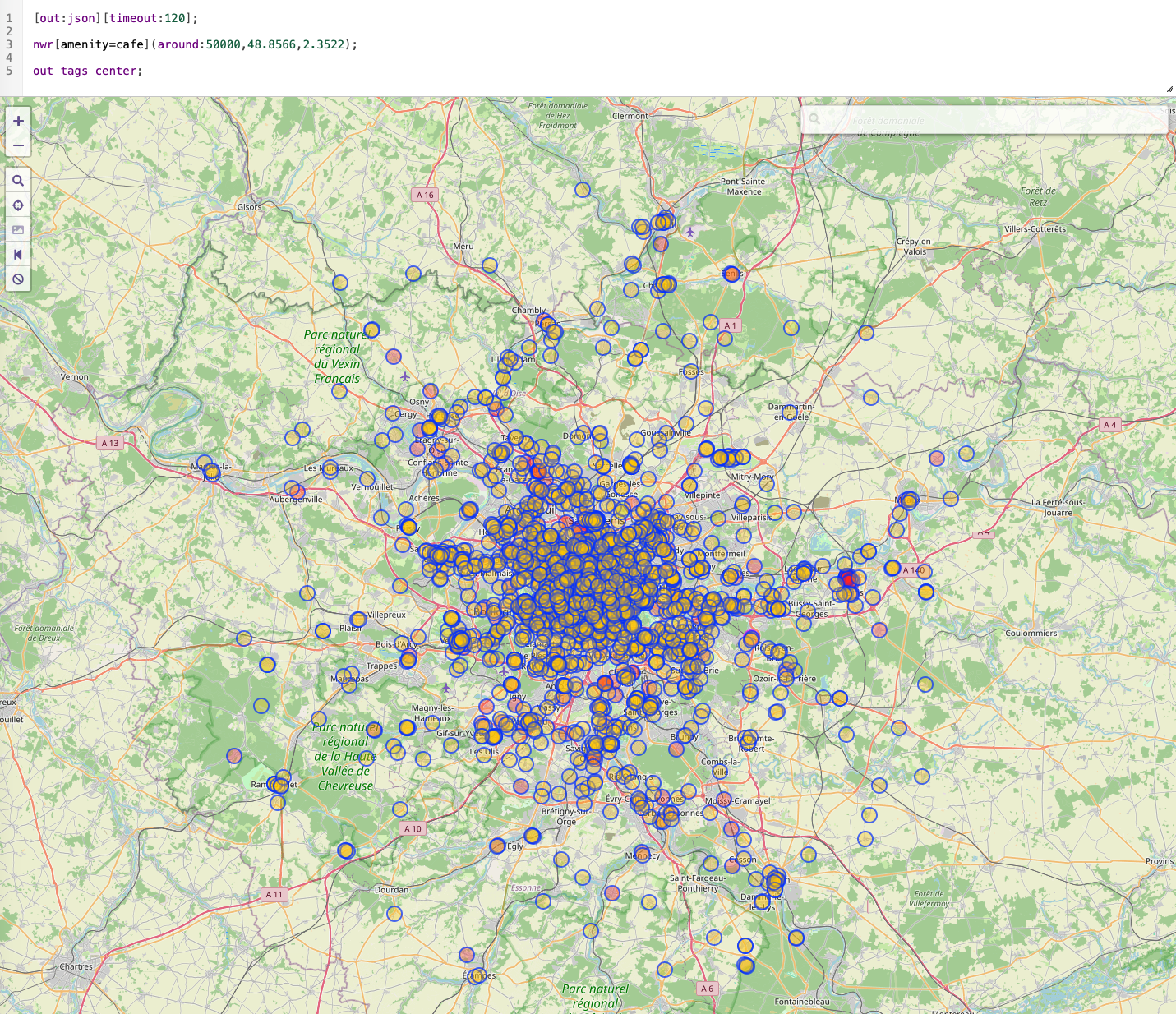Click line number 3 in the editor gutter
This screenshot has height=1014, width=1176.
click(x=9, y=44)
